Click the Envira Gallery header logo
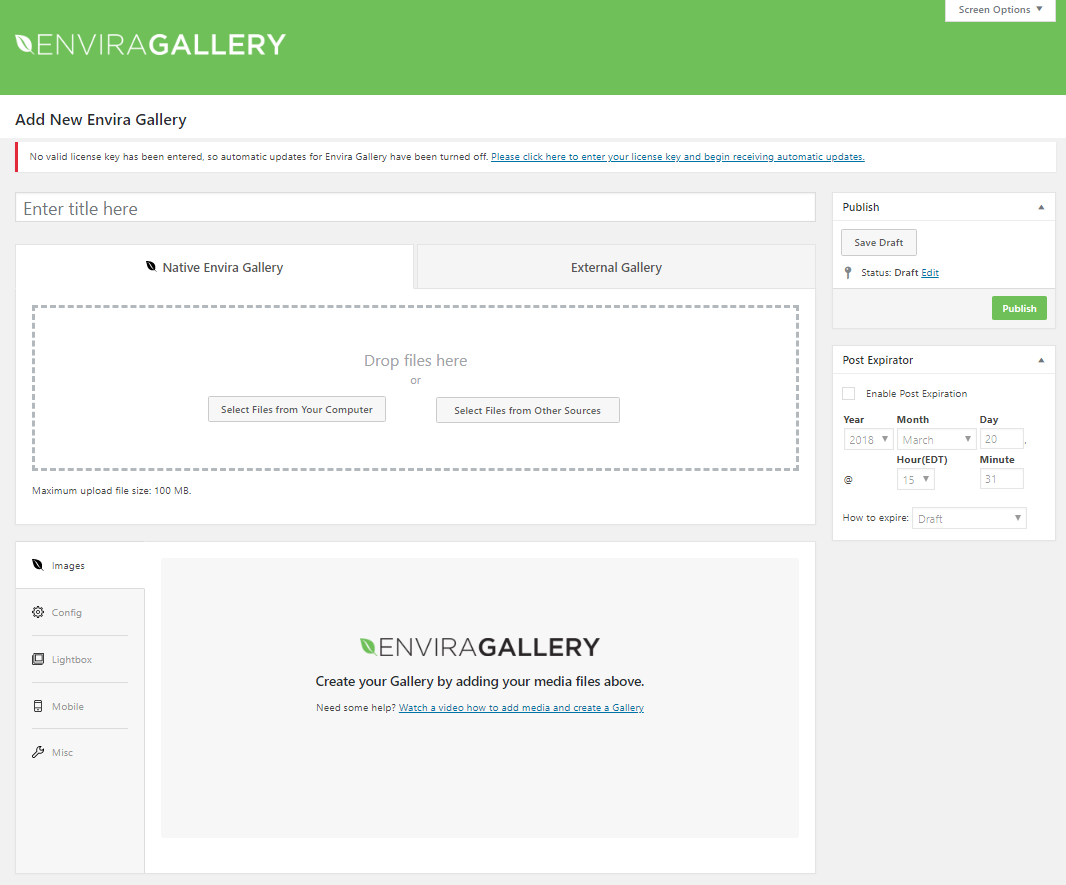 pos(151,45)
